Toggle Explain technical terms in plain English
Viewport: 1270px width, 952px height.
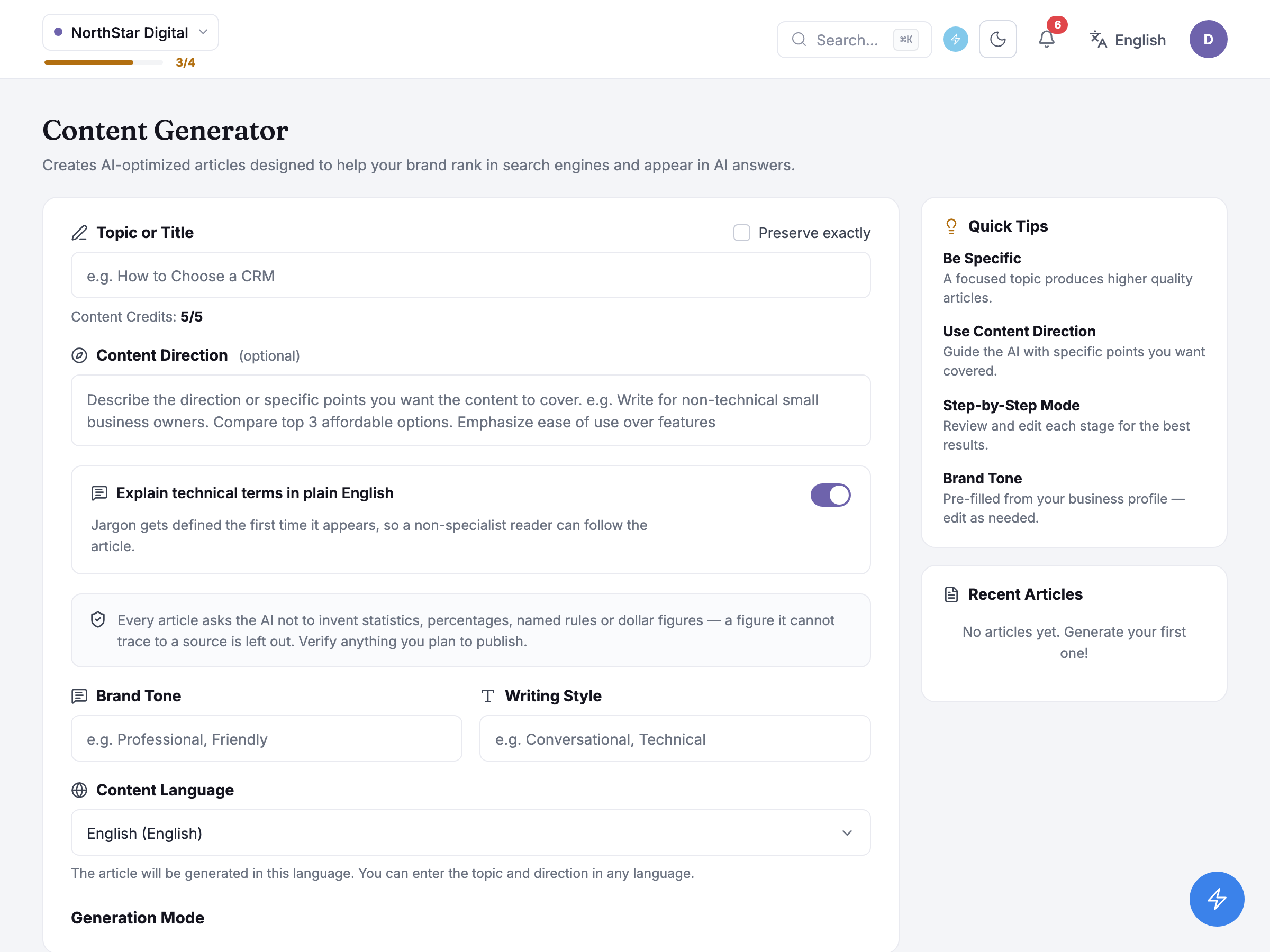coord(830,495)
